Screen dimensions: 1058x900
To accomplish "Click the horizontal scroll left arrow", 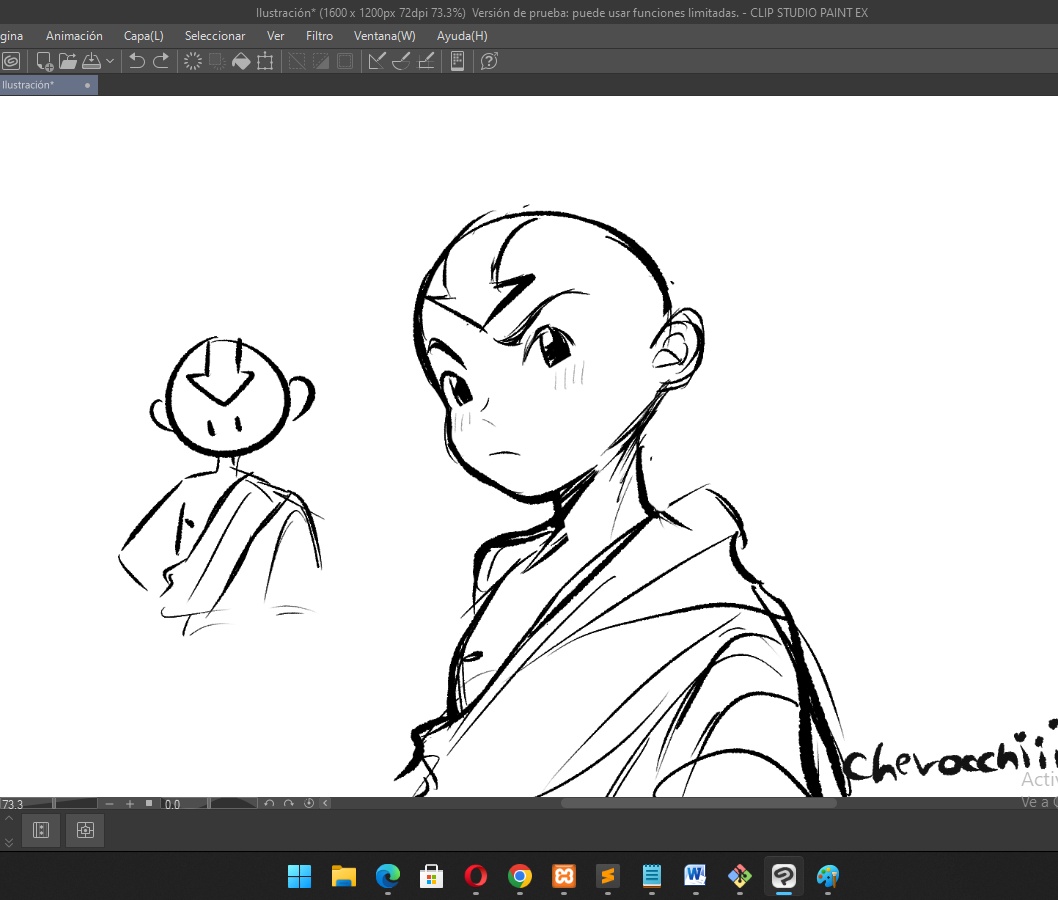I will [325, 804].
